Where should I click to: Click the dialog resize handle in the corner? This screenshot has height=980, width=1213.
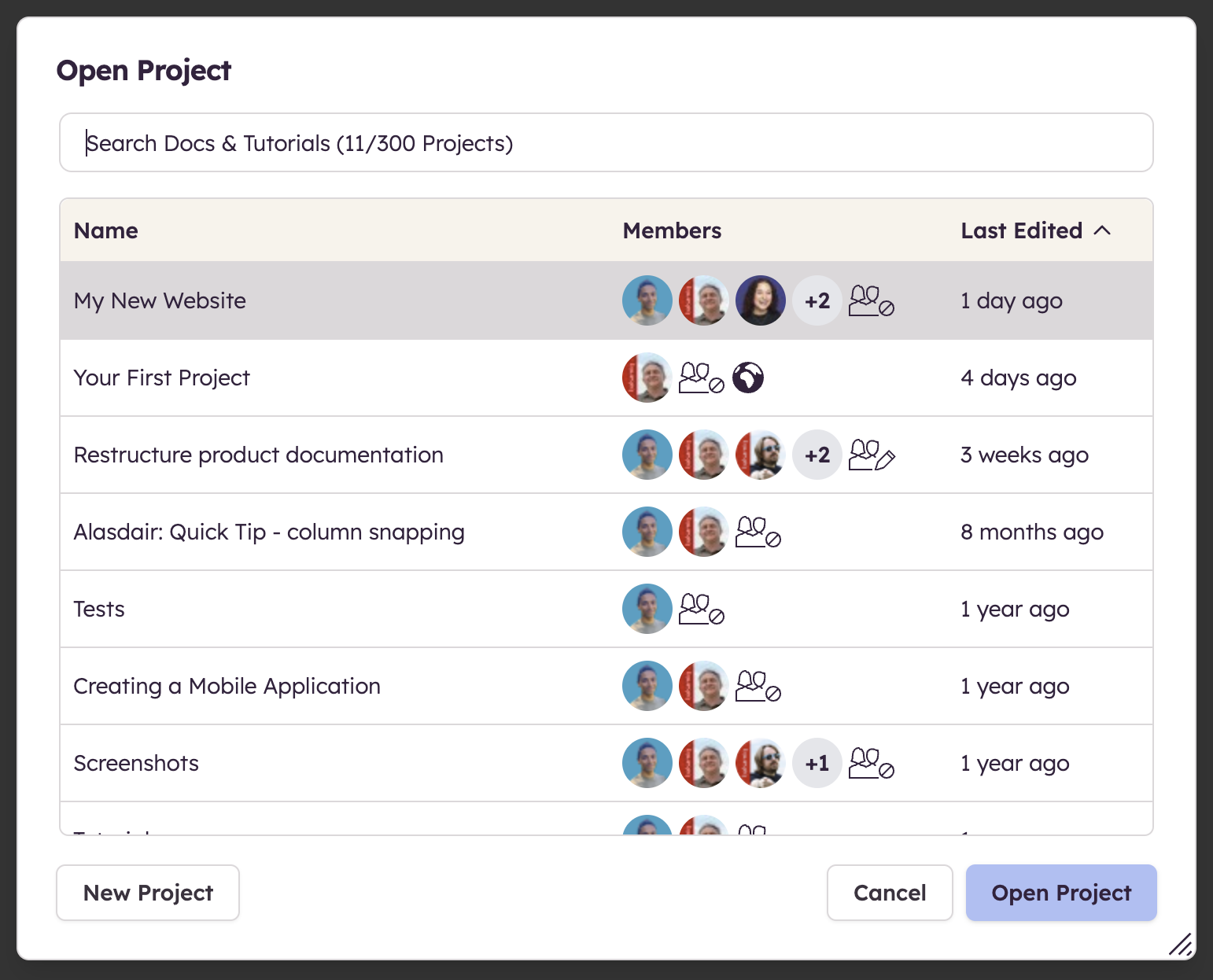click(1180, 944)
